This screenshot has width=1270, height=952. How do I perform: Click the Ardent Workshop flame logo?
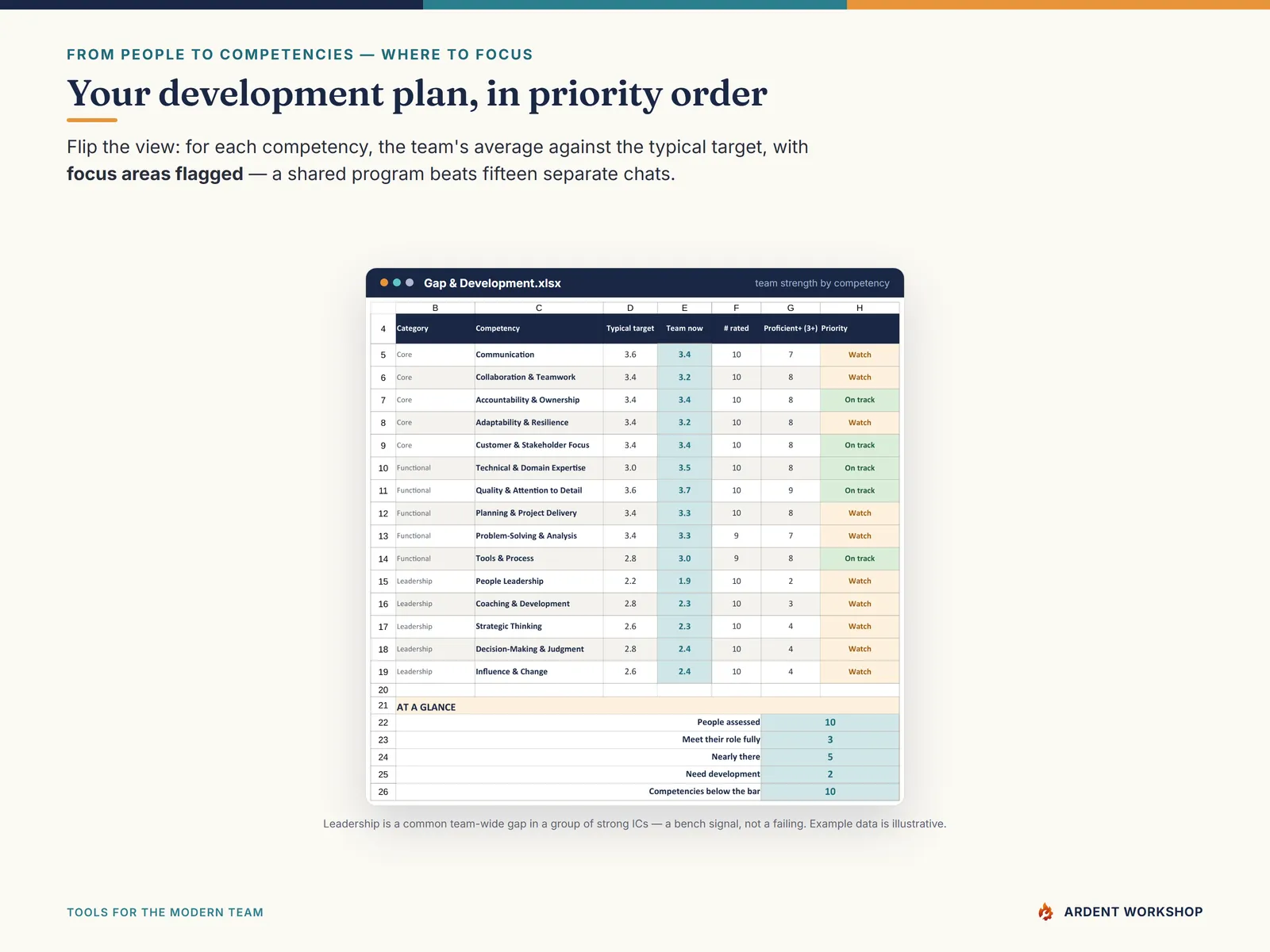[x=1045, y=912]
